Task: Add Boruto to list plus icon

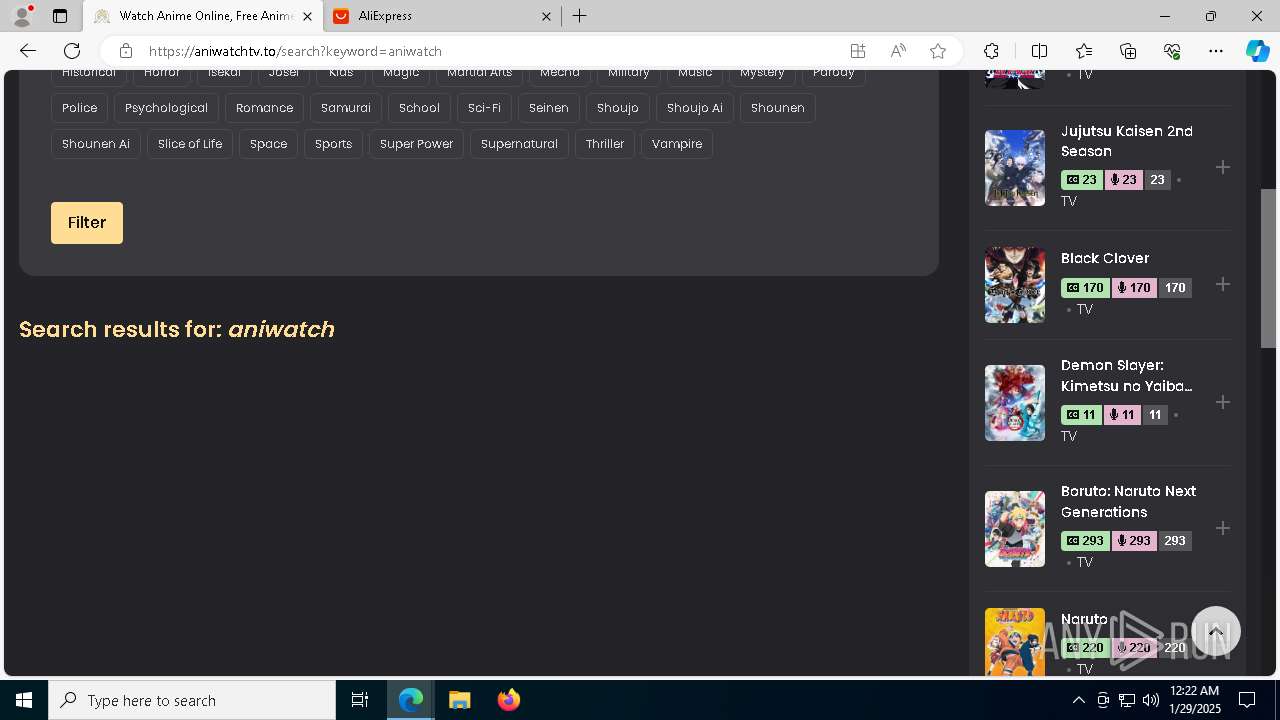Action: tap(1223, 528)
